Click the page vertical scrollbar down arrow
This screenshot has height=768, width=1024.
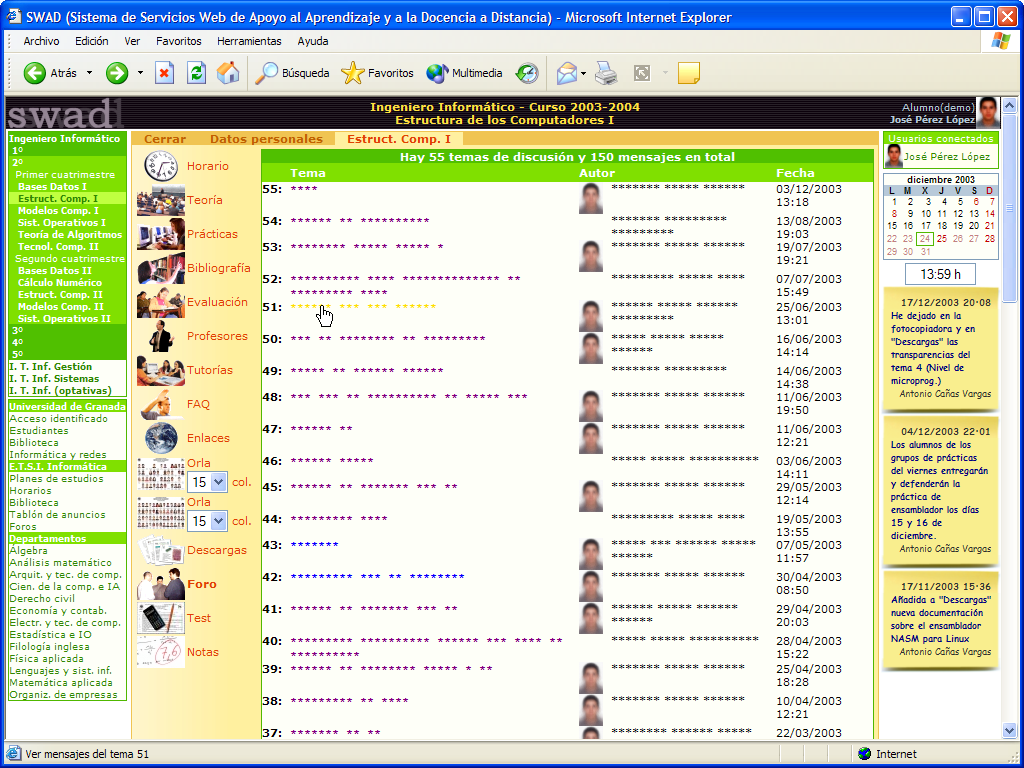[1009, 731]
